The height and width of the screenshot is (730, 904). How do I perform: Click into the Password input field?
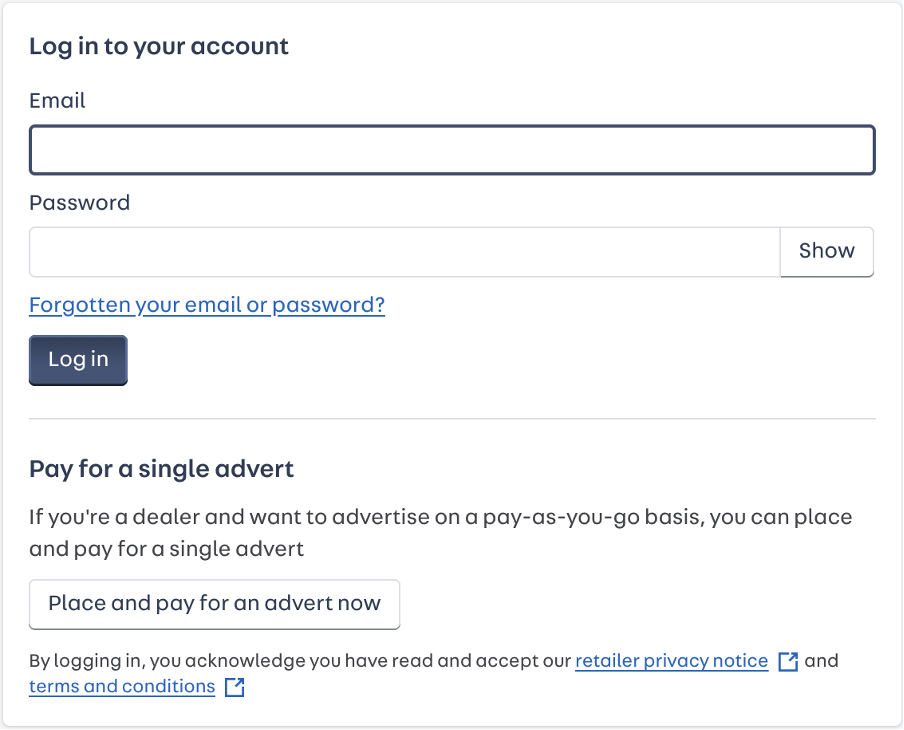tap(405, 251)
